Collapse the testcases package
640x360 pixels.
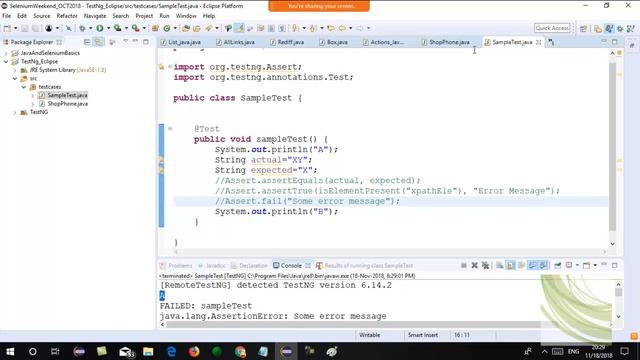[x=24, y=87]
